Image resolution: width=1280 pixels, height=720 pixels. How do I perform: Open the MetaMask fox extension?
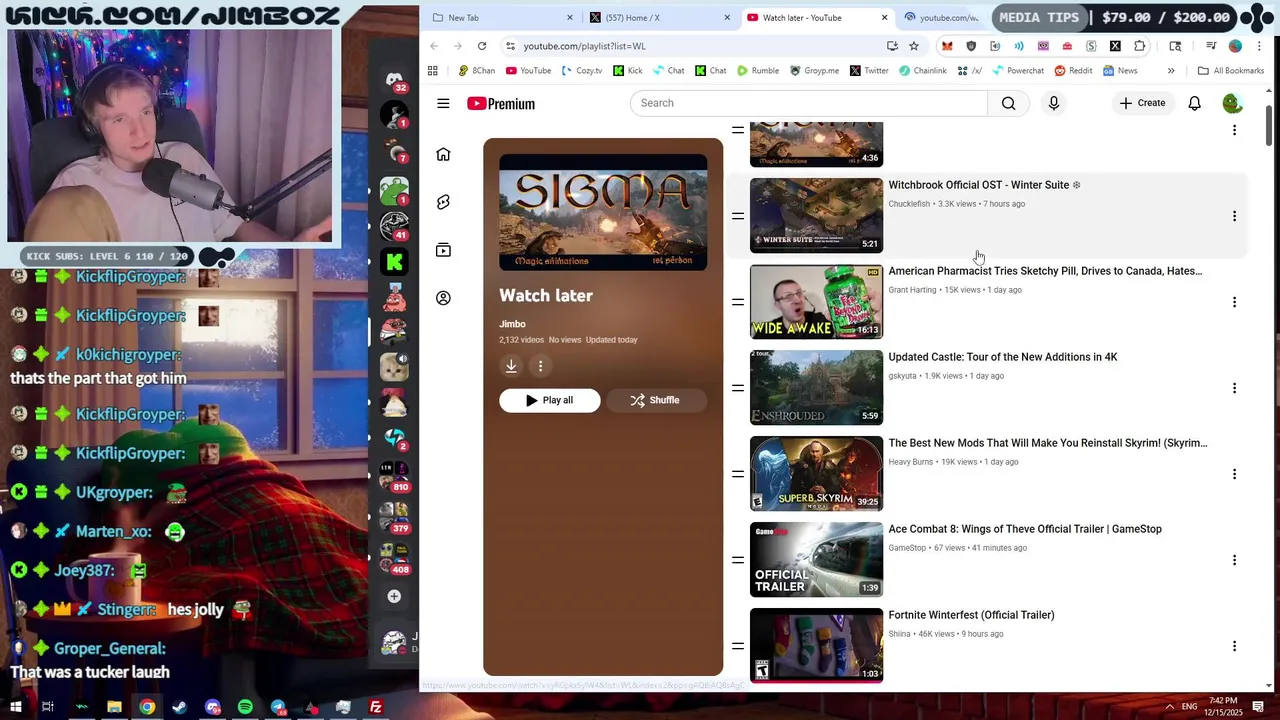[x=947, y=46]
